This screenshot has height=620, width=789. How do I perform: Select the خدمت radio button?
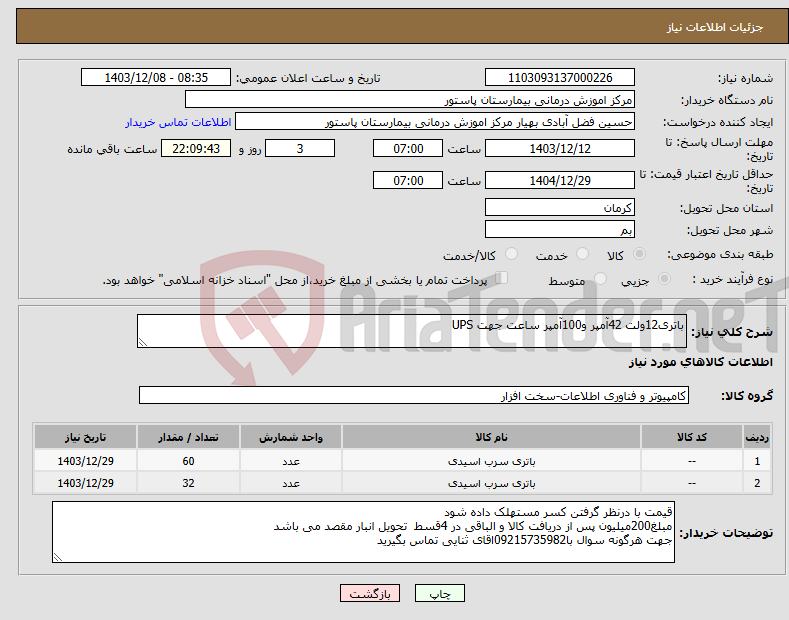582,254
